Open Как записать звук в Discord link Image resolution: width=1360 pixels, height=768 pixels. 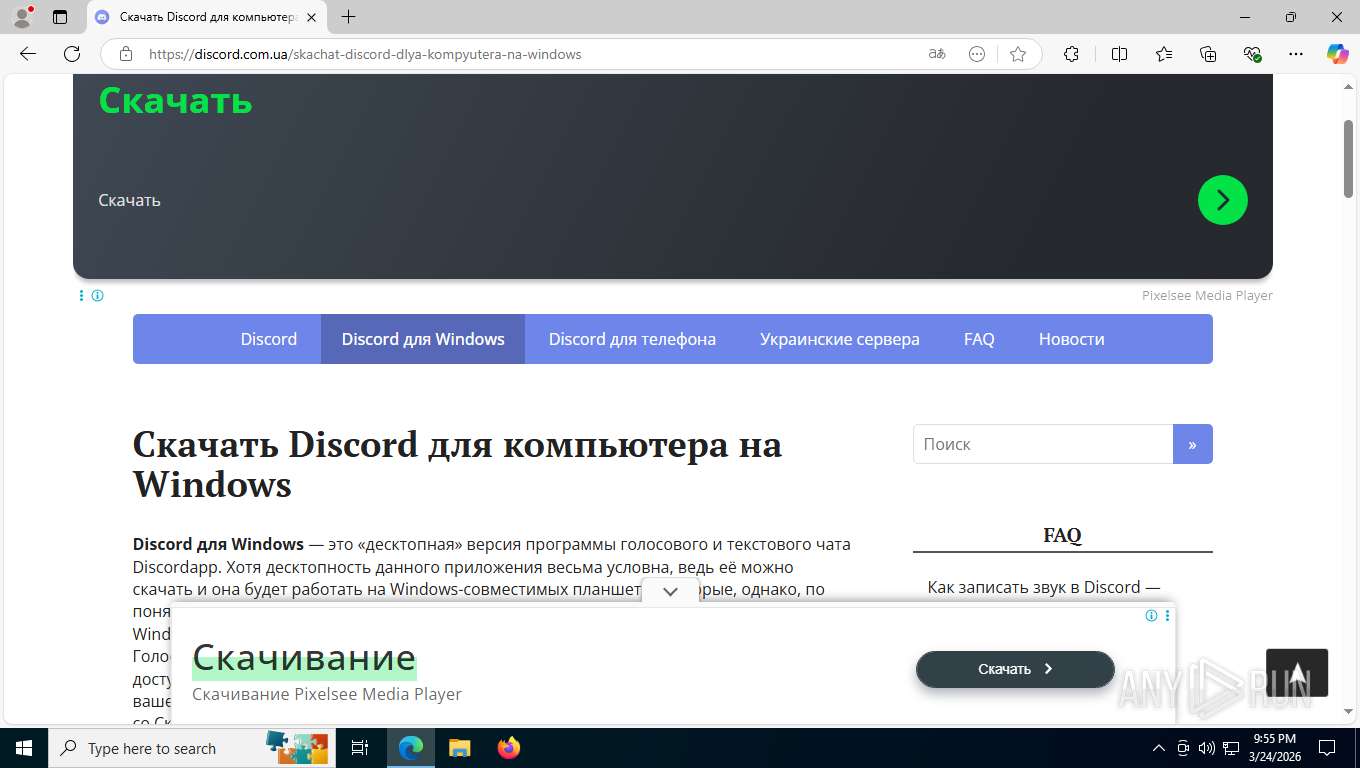point(1043,587)
